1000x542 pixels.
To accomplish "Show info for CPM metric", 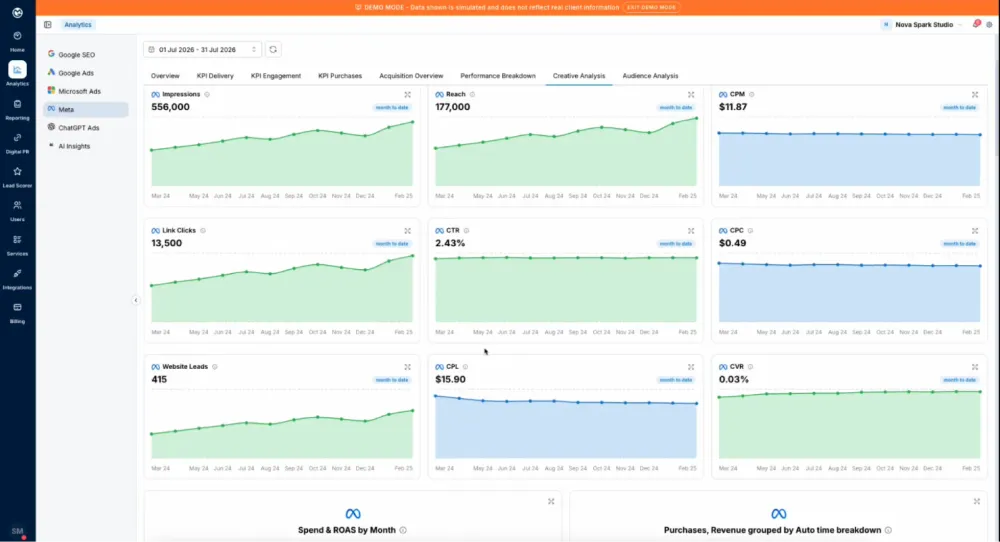I will [x=752, y=94].
